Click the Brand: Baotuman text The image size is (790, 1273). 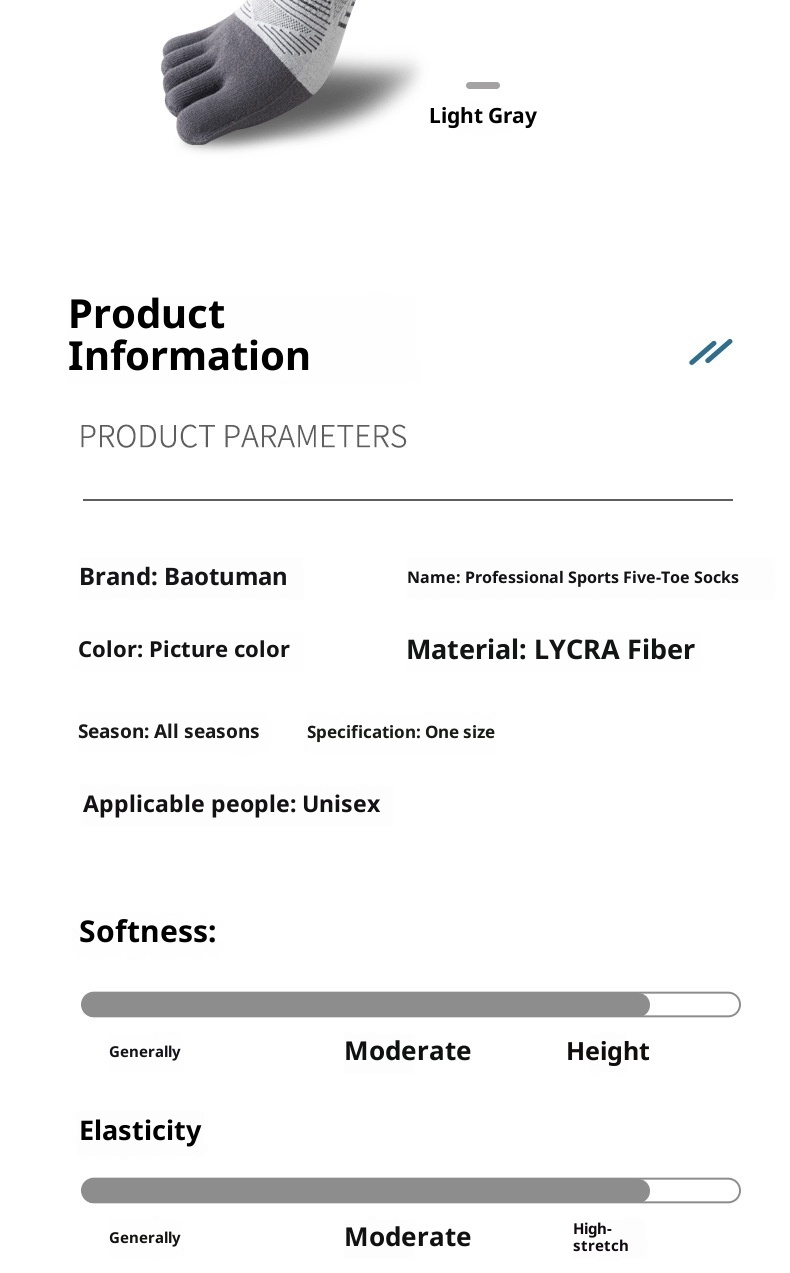click(183, 577)
